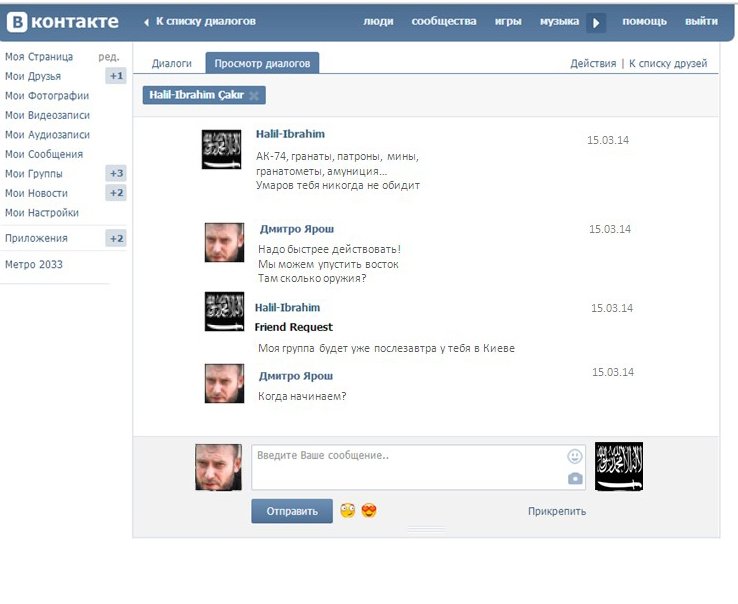738x604 pixels.
Task: Click the camera attach photo icon
Action: [575, 479]
